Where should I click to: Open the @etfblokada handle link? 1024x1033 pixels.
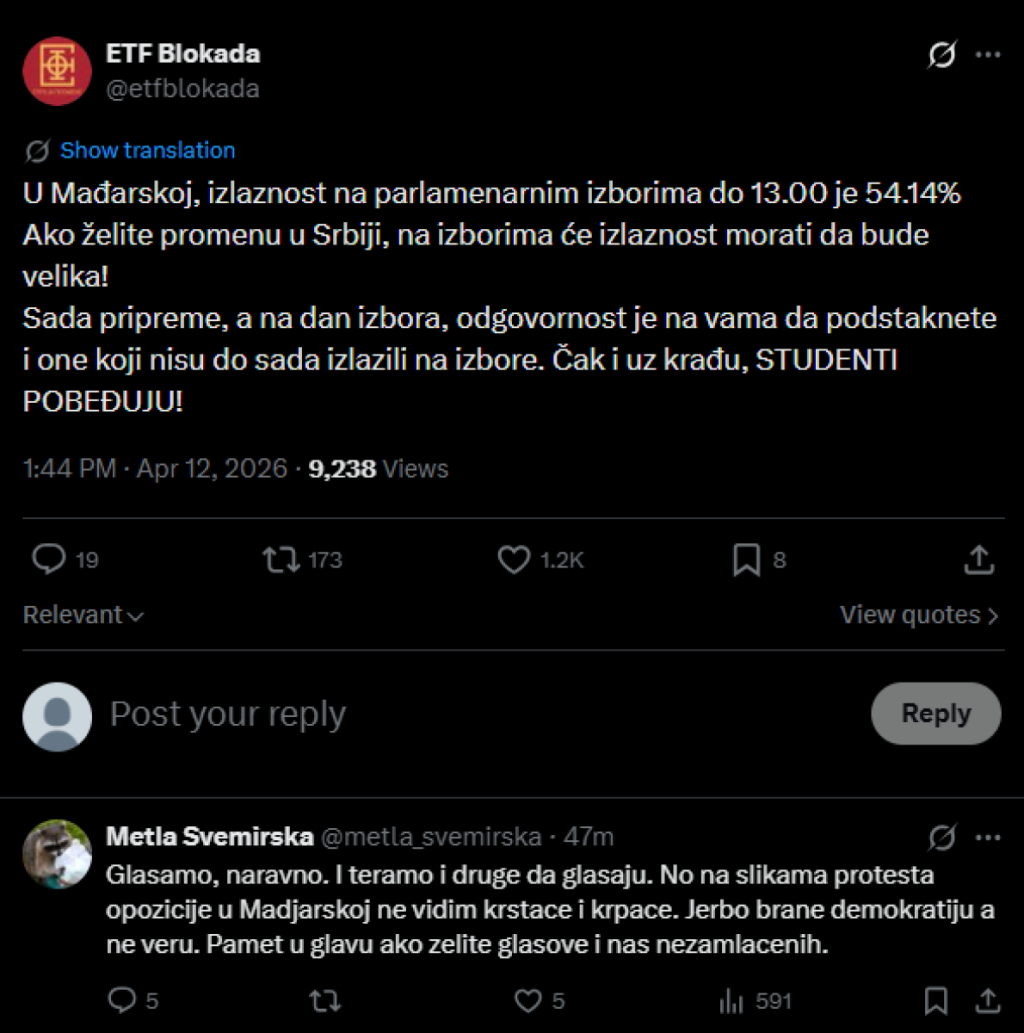point(182,88)
